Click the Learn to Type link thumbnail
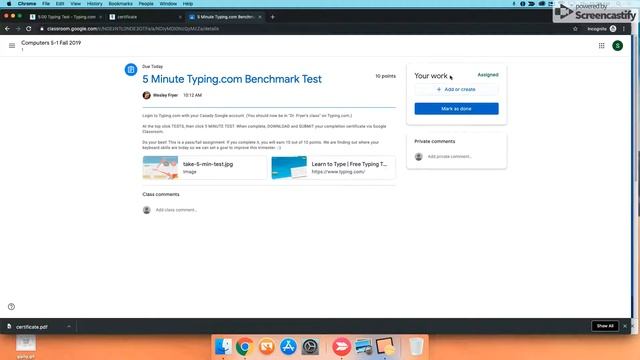 tap(289, 167)
